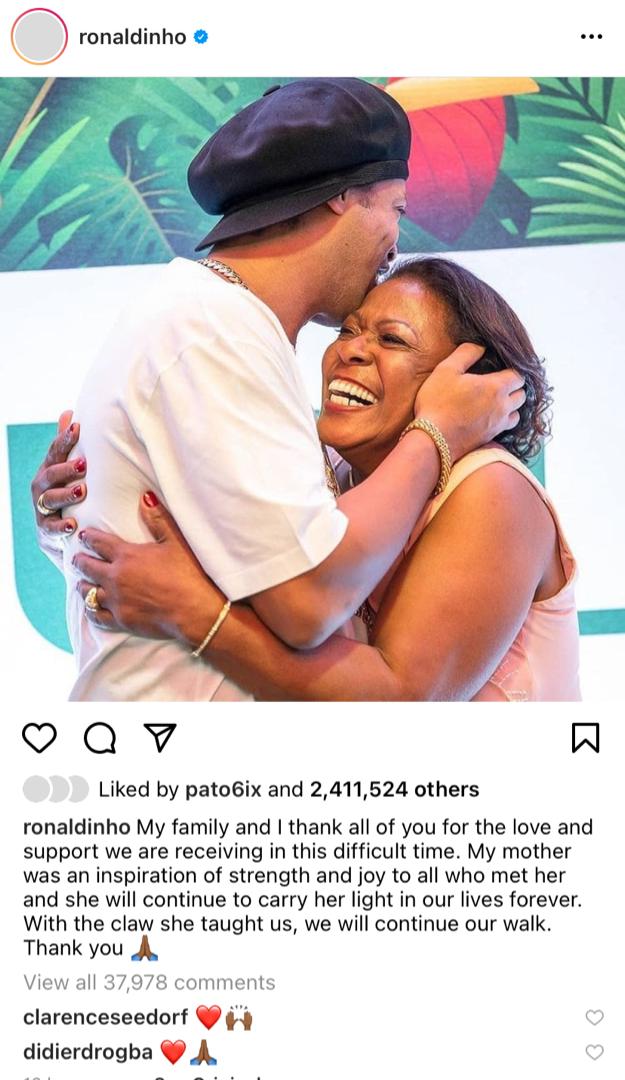View all 37,978 comments
The height and width of the screenshot is (1080, 625).
(150, 982)
